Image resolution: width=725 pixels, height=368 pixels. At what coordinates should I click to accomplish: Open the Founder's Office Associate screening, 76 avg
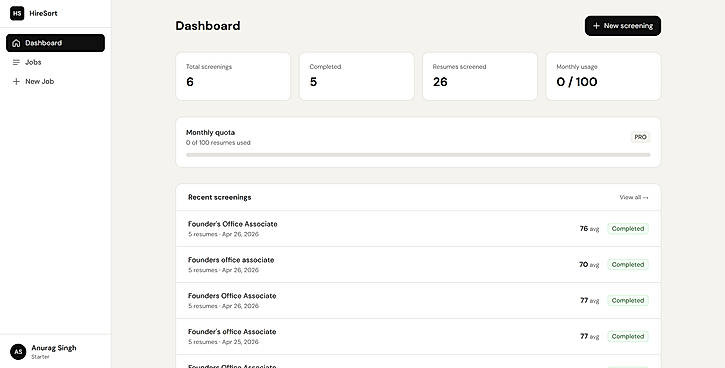tap(418, 229)
